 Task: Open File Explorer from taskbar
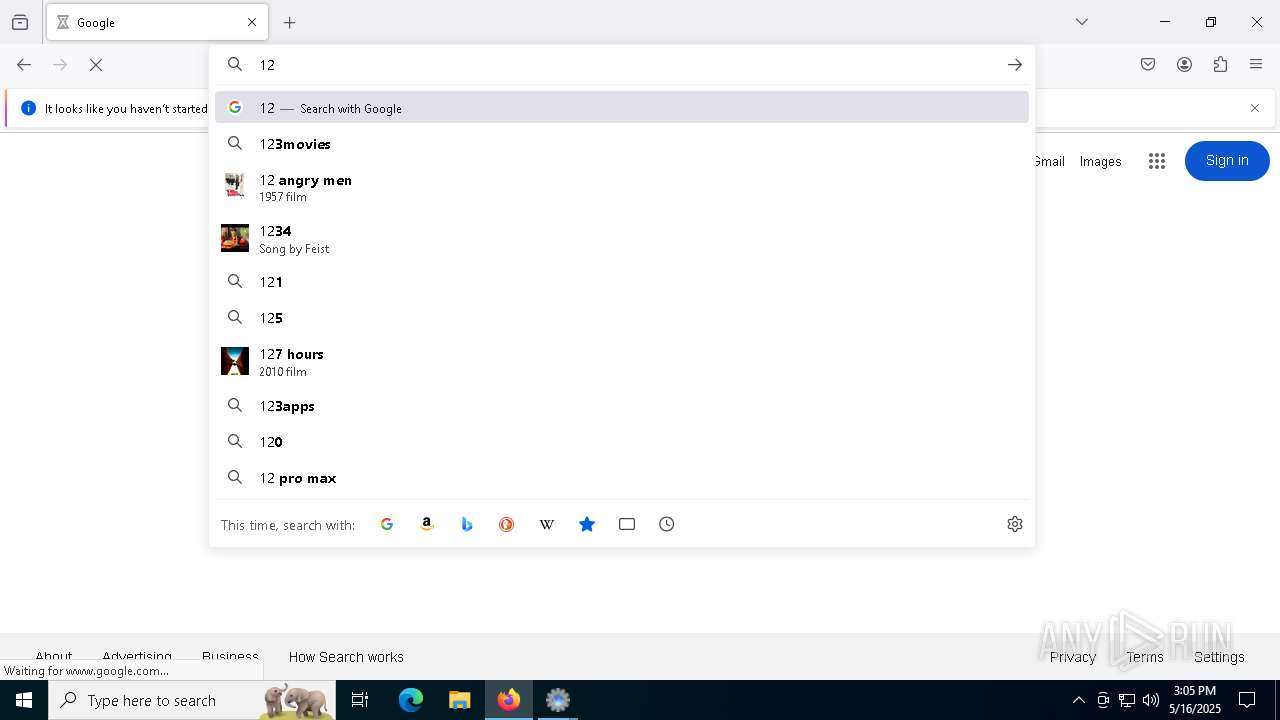(460, 700)
